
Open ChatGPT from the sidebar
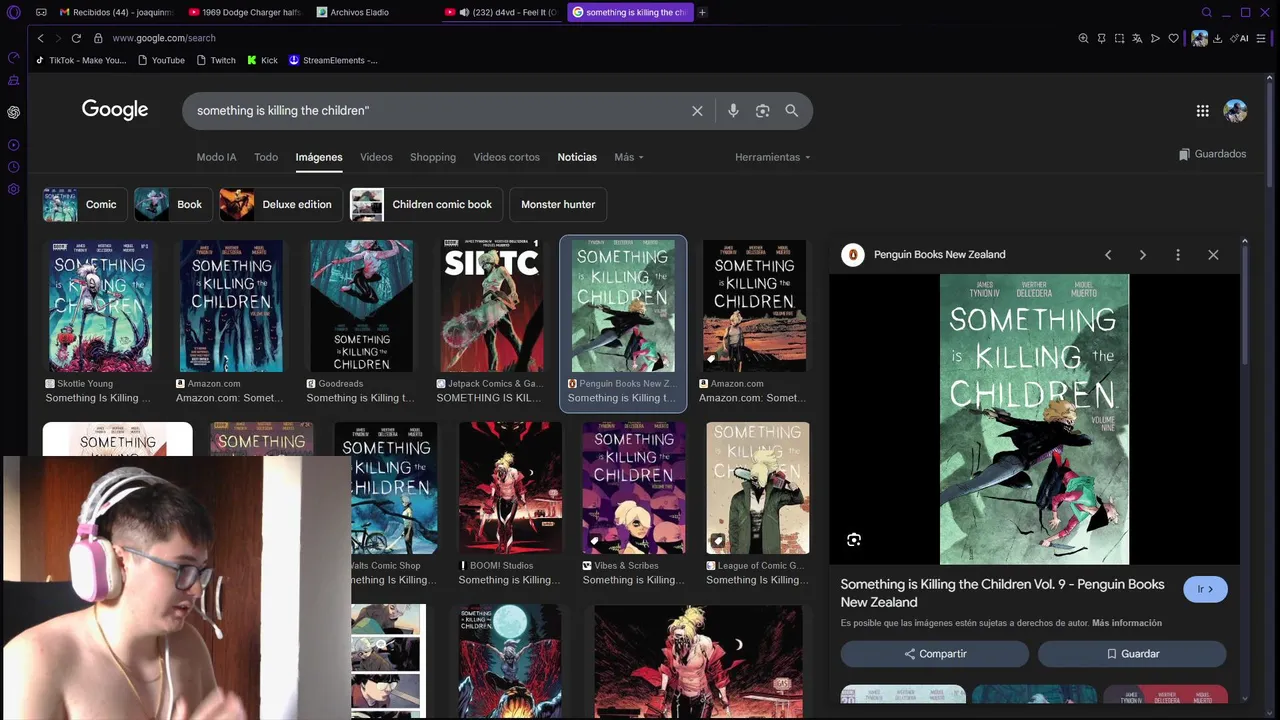pyautogui.click(x=13, y=112)
